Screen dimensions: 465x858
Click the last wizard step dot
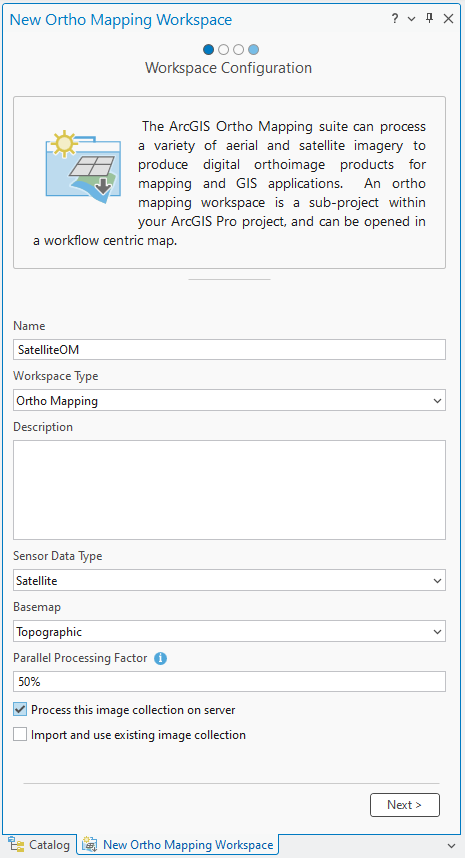(253, 50)
